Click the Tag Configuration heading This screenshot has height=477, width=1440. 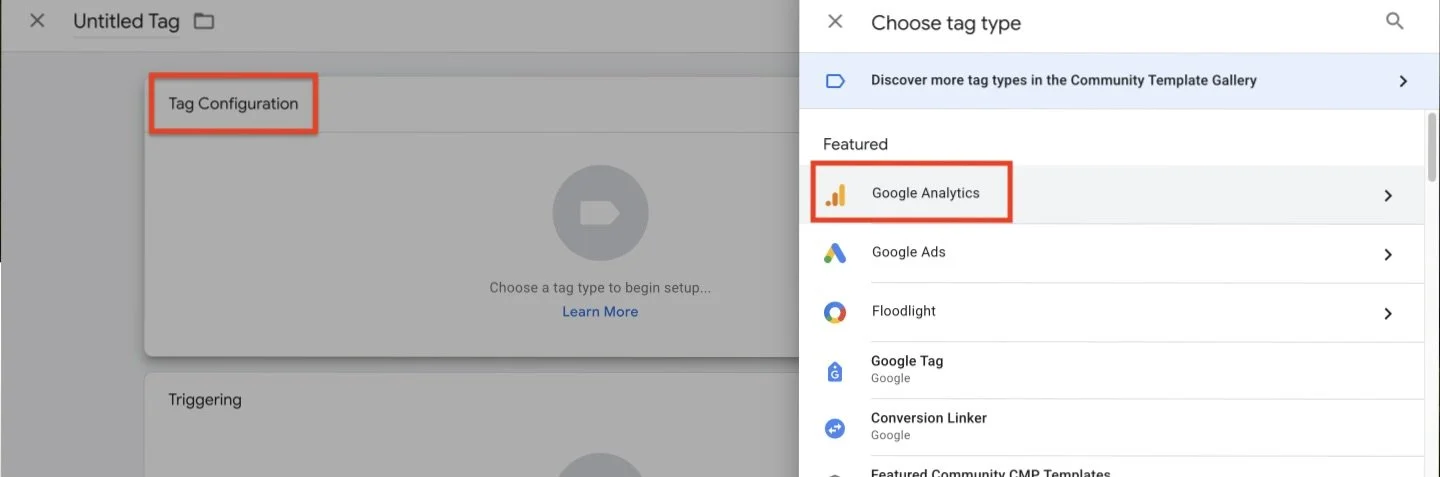click(x=233, y=104)
